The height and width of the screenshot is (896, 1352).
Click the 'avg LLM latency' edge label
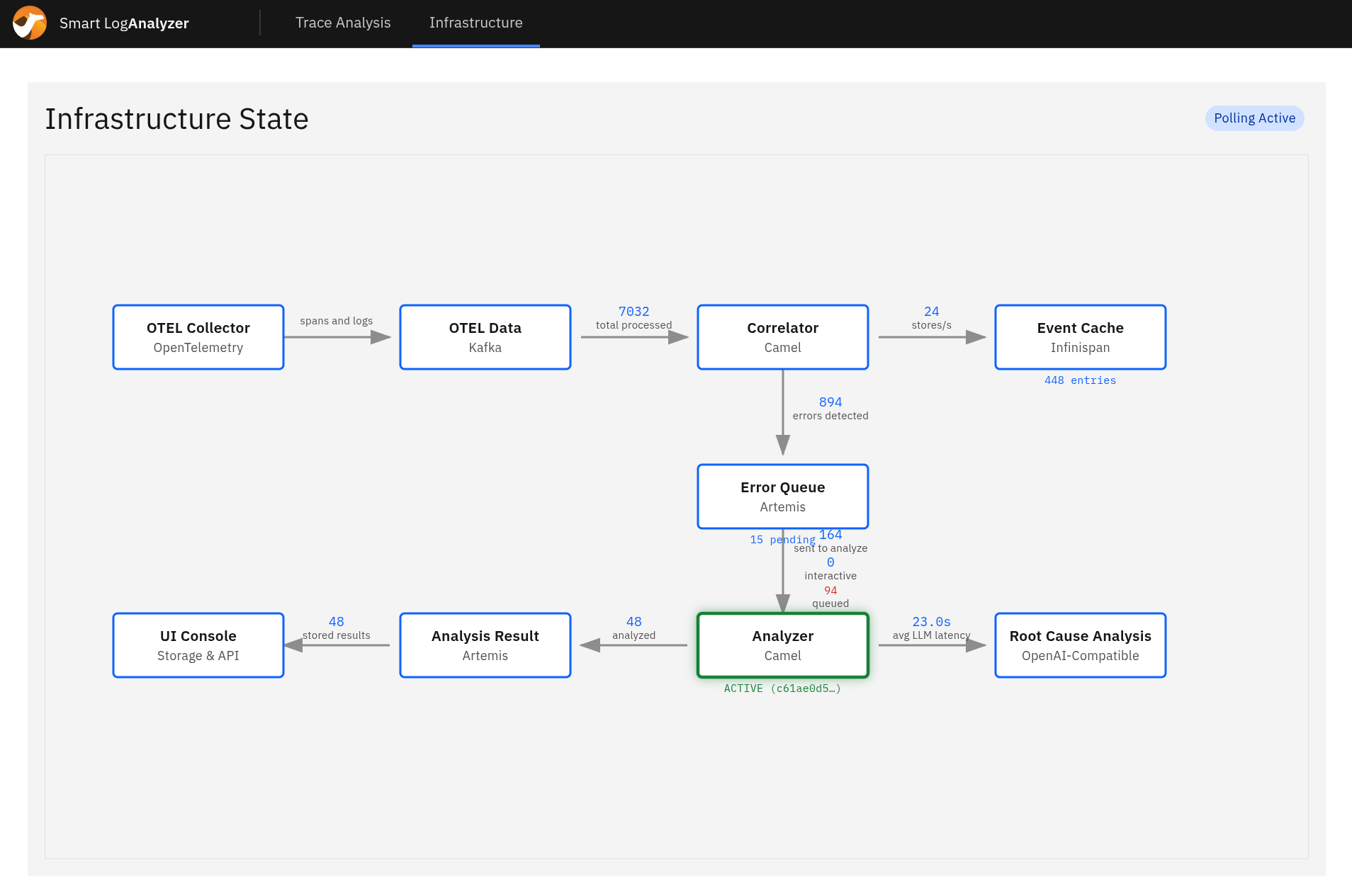click(x=932, y=635)
